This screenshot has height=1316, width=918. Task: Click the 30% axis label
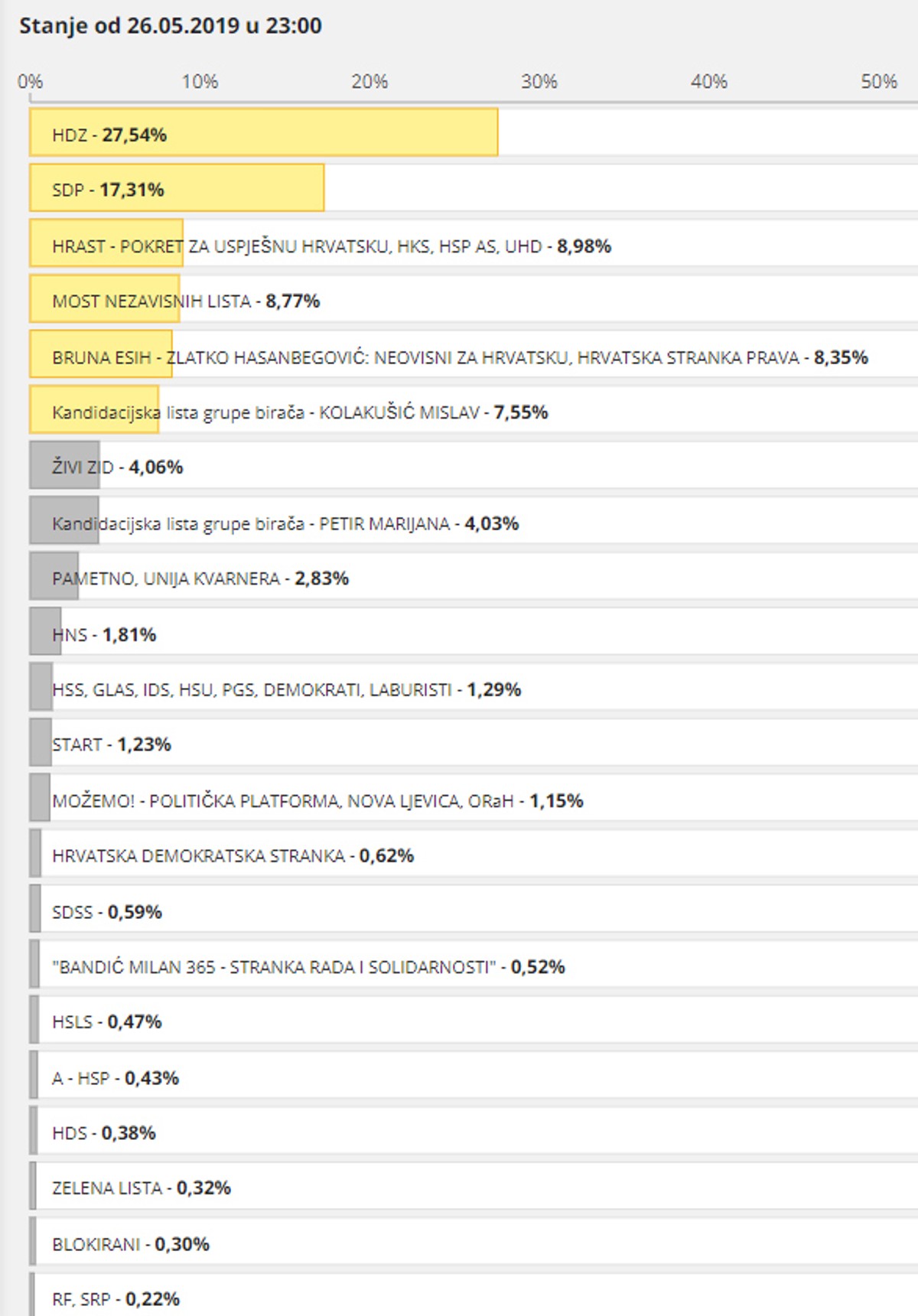539,81
